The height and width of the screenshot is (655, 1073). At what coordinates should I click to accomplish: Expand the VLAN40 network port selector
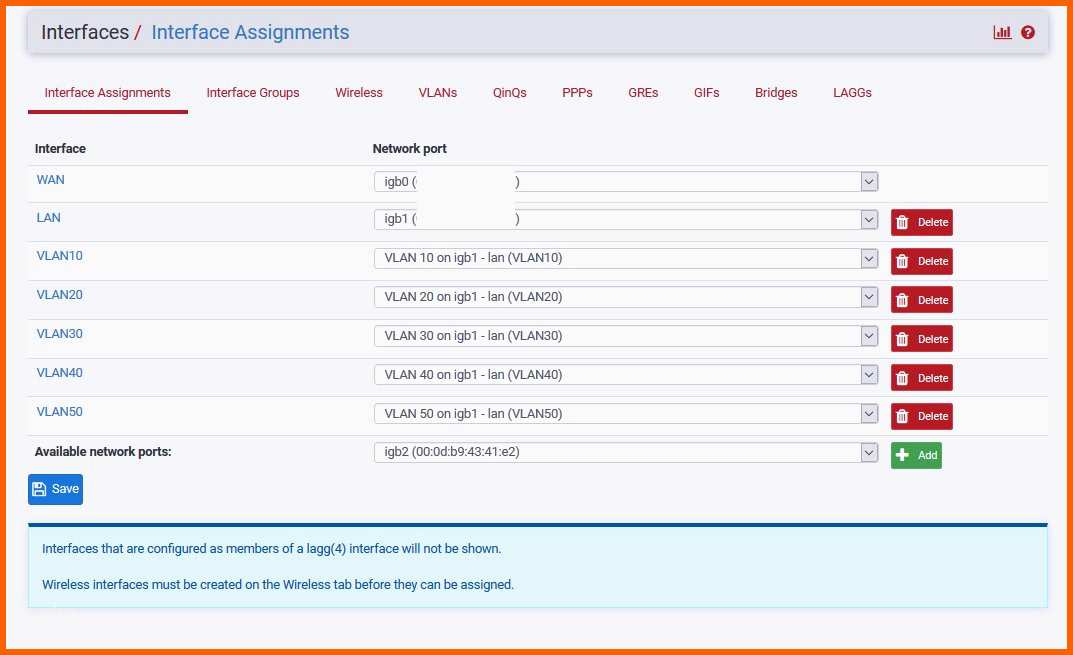coord(625,374)
